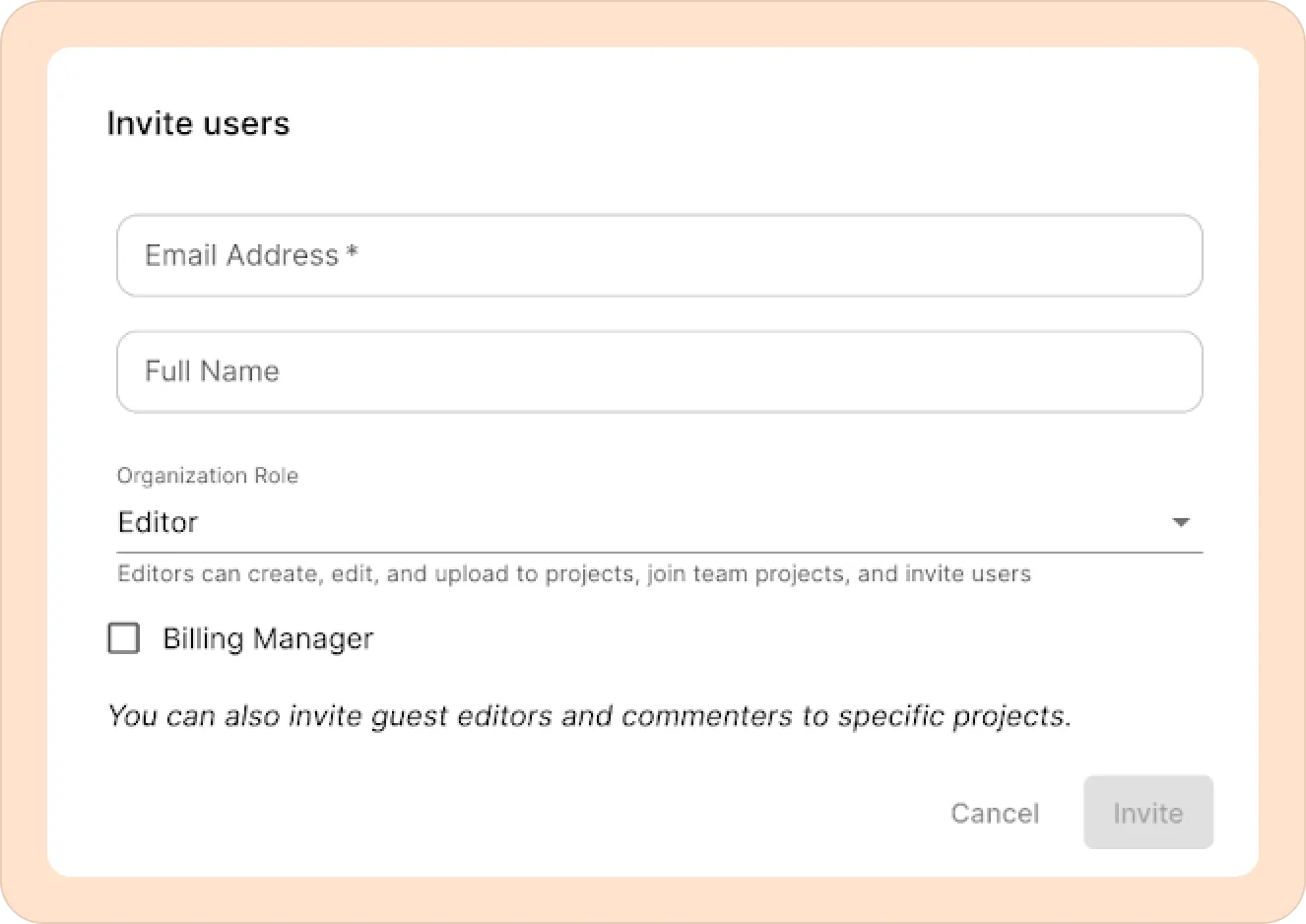Click the Email Address input field
Image resolution: width=1306 pixels, height=924 pixels.
[658, 256]
